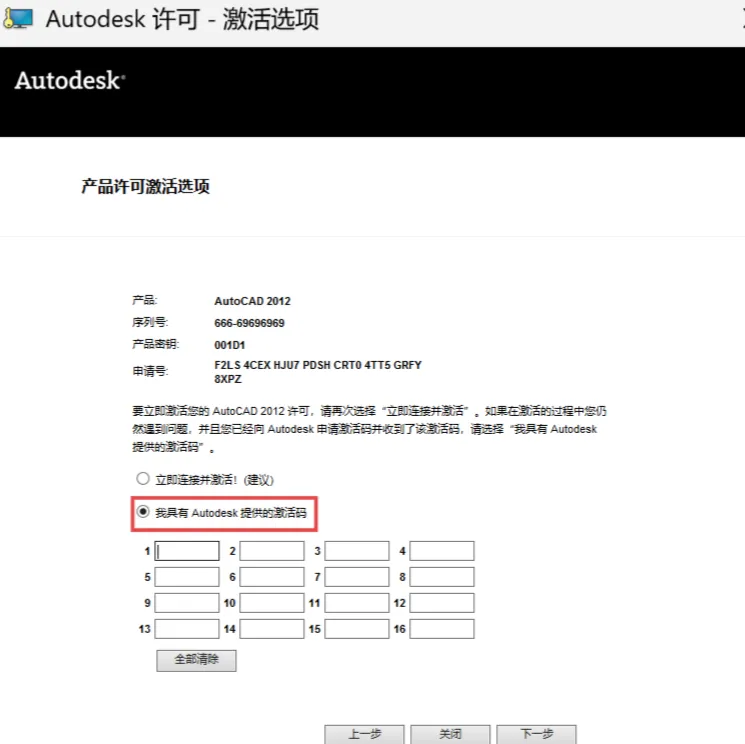Click the product key value 001D1

(x=229, y=345)
